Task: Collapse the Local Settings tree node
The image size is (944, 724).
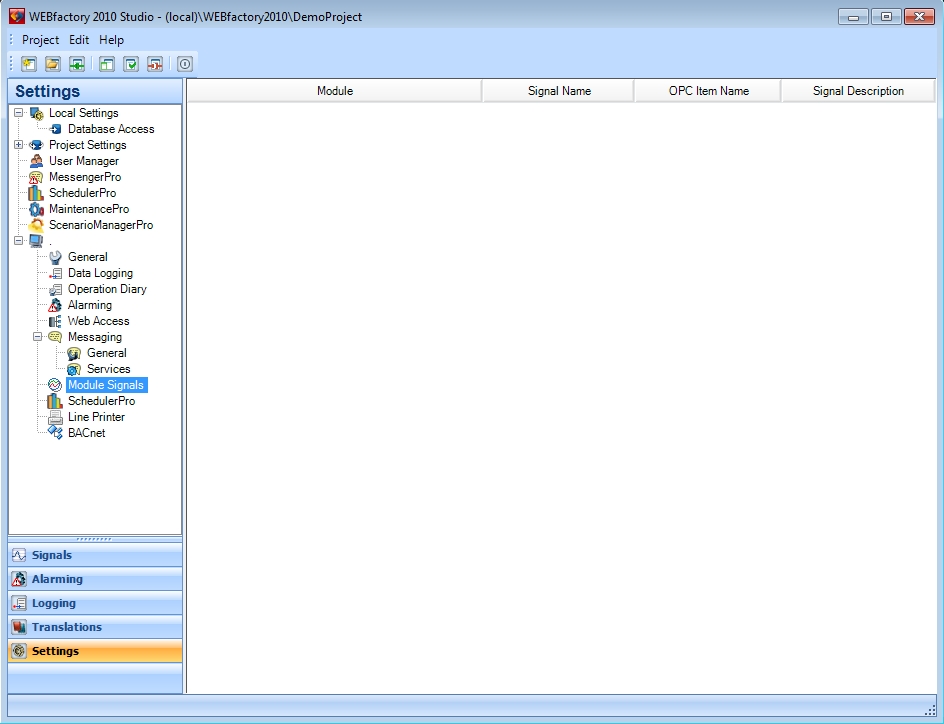Action: click(19, 113)
